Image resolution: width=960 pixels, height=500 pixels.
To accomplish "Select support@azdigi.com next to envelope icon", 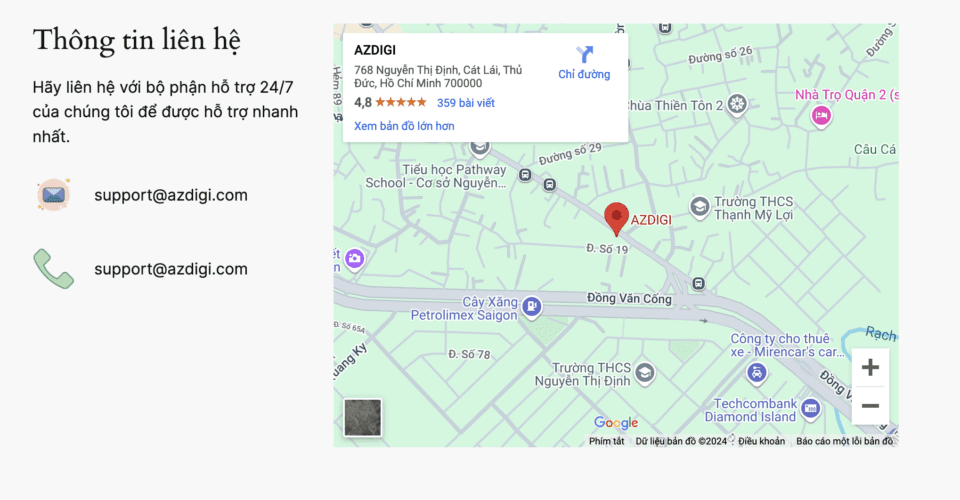I will [x=171, y=195].
